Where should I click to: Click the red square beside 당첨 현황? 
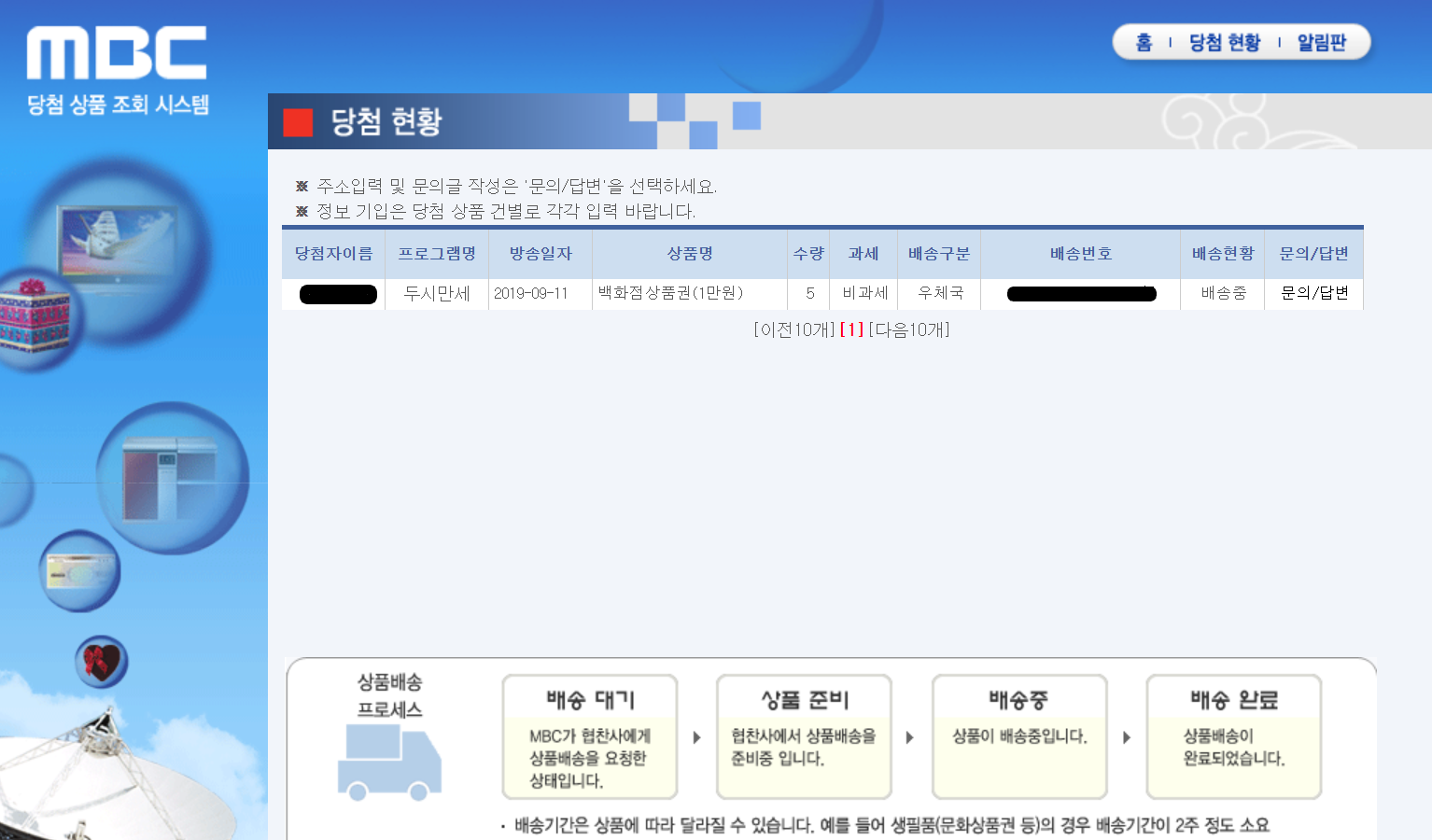[x=298, y=122]
